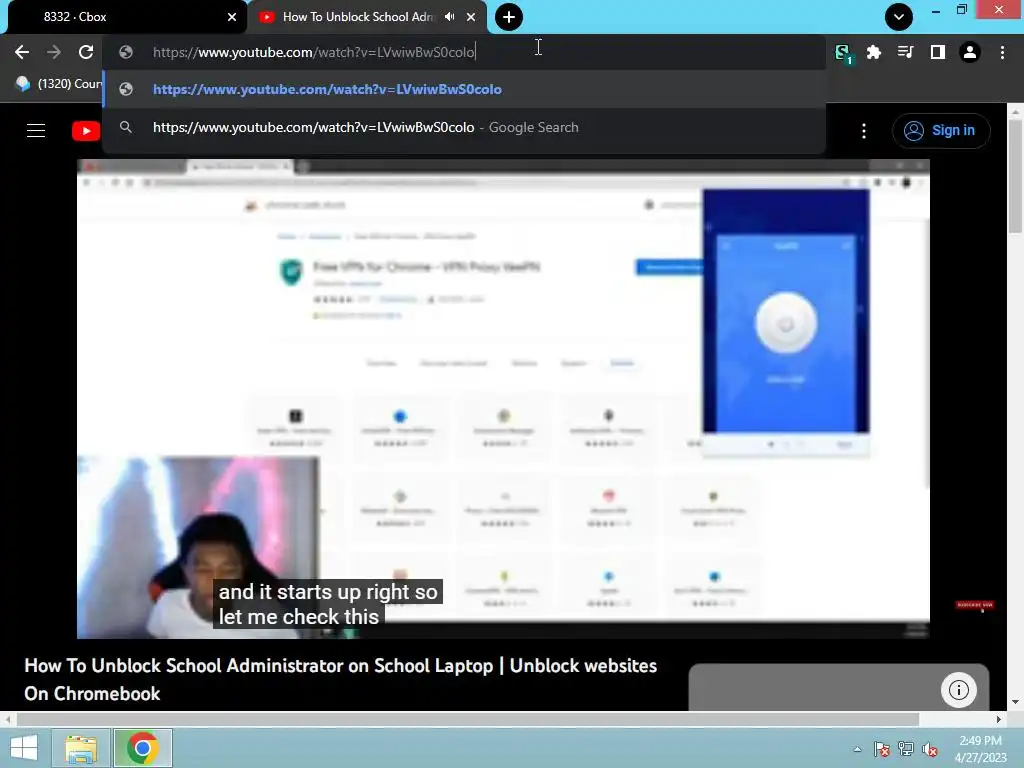
Task: Open Chrome's three-dot menu
Action: pyautogui.click(x=1002, y=52)
